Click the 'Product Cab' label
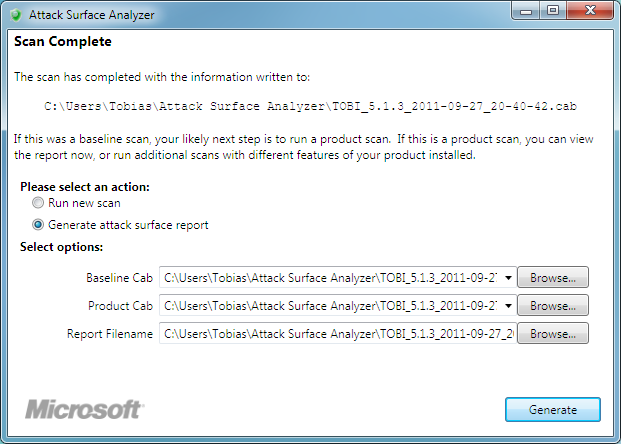Viewport: 621px width, 444px height. 120,306
